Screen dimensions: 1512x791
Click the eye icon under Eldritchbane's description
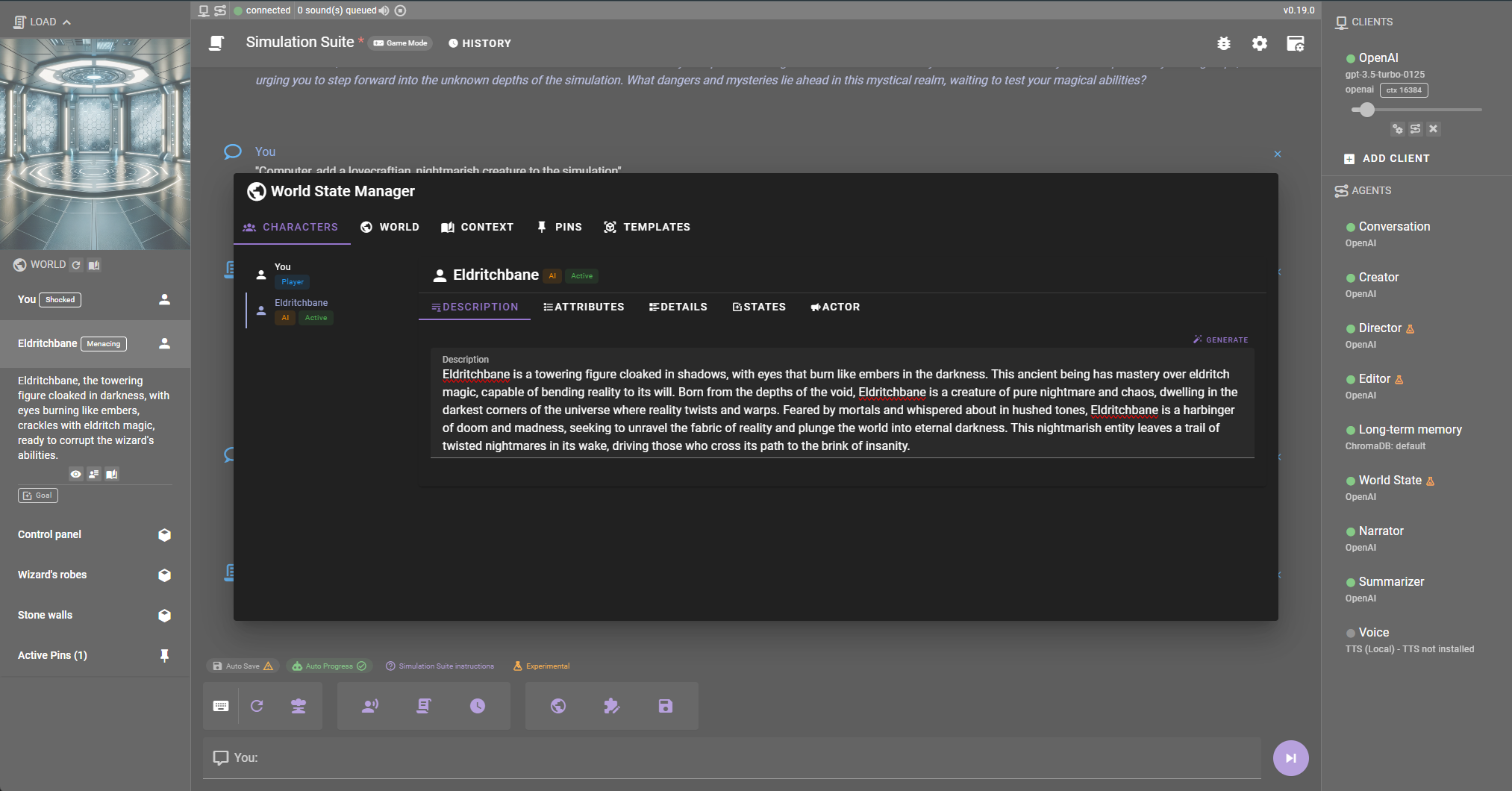(x=75, y=474)
